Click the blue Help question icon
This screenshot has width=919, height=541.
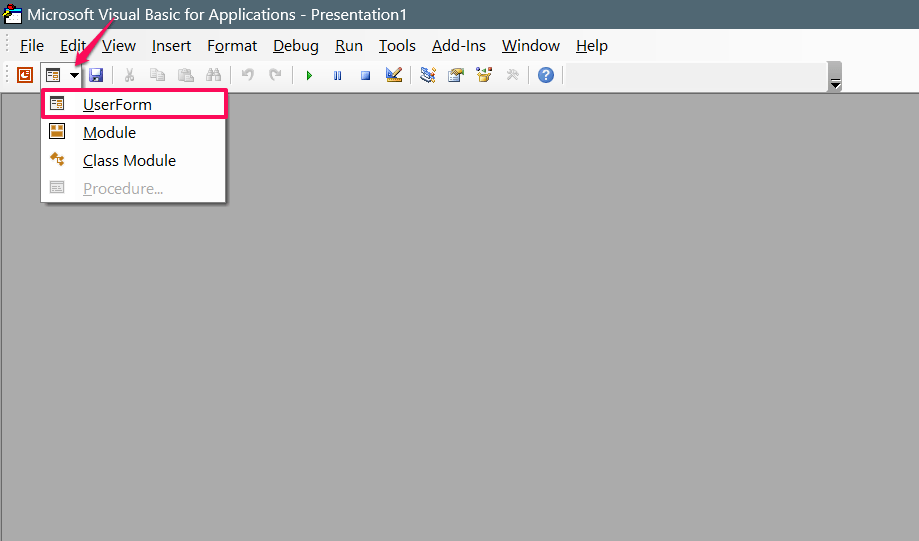click(546, 75)
